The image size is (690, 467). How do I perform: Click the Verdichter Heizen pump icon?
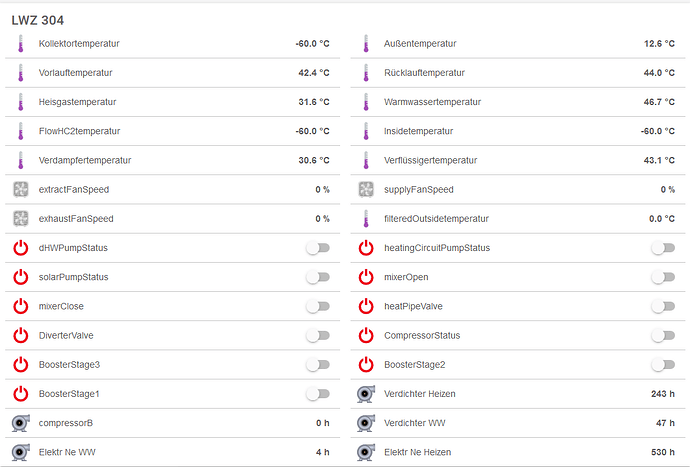[x=366, y=394]
